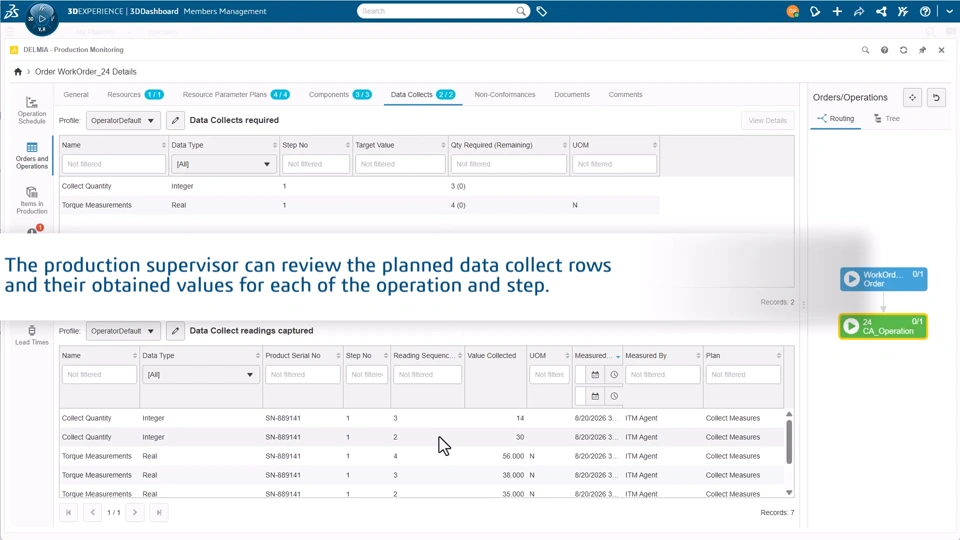Open the Resource Parameter Plans tab
This screenshot has width=960, height=540.
click(236, 95)
